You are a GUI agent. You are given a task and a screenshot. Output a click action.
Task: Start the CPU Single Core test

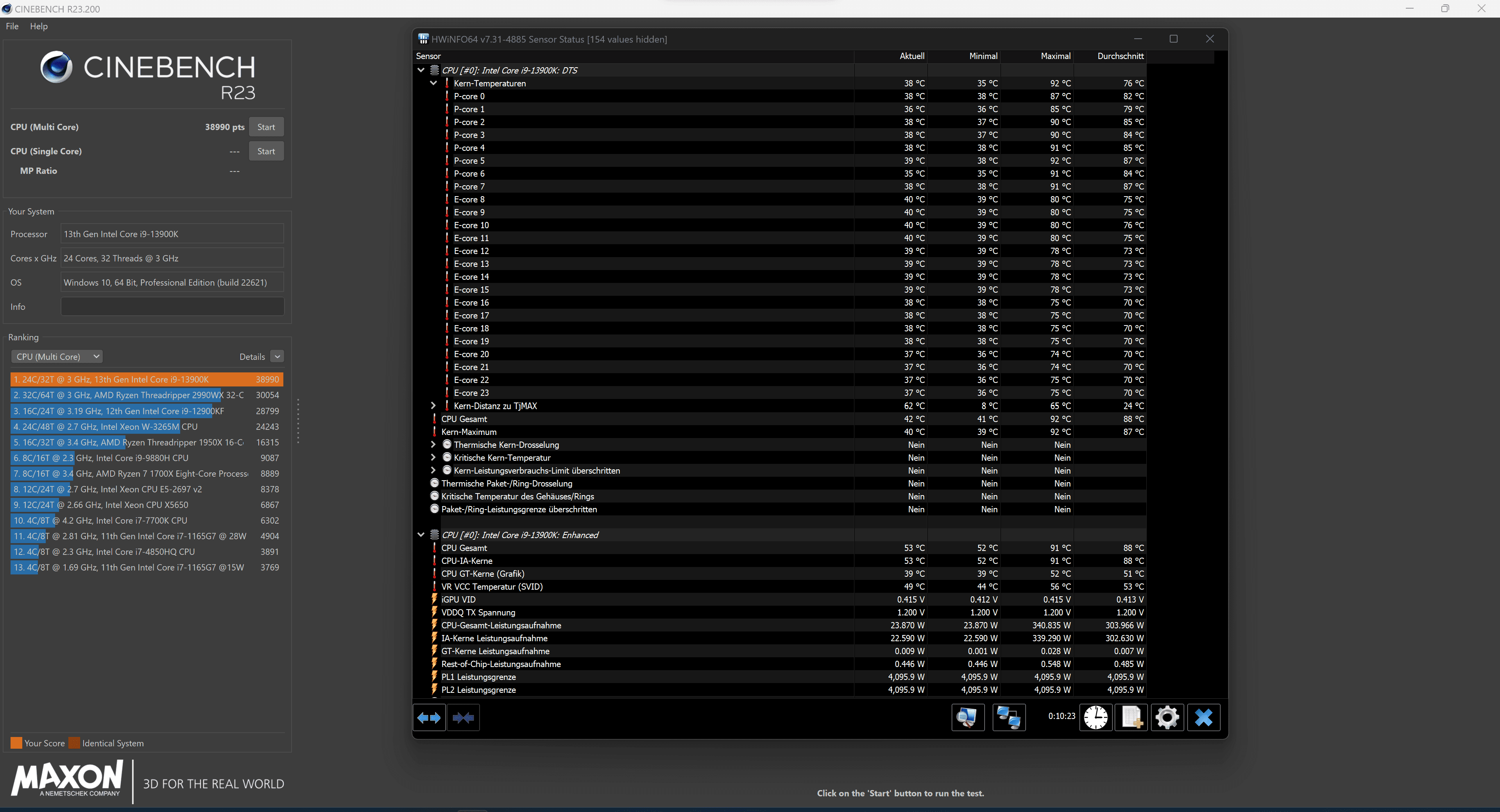(x=266, y=151)
